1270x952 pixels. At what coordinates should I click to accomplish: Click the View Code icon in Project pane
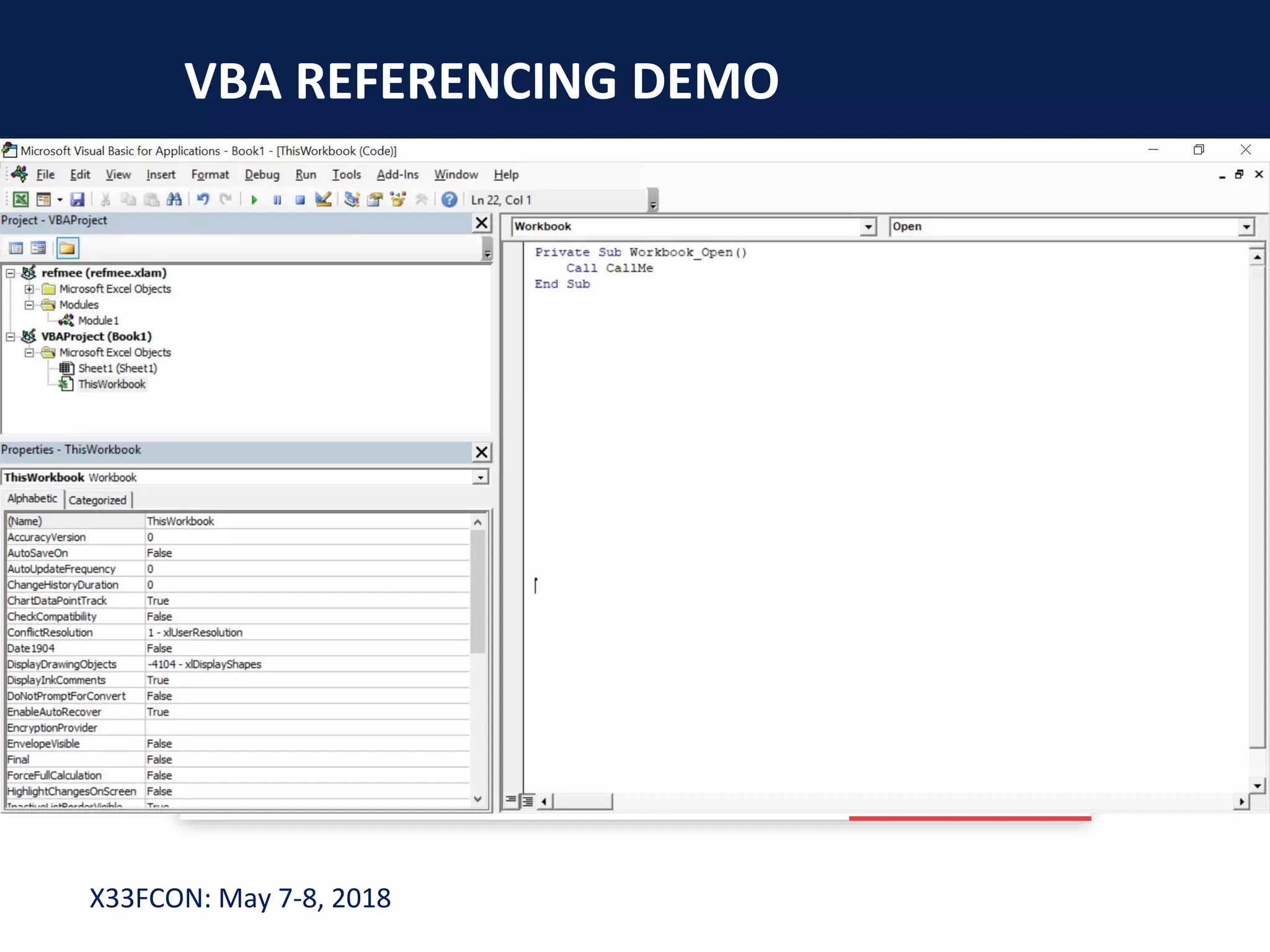click(16, 249)
